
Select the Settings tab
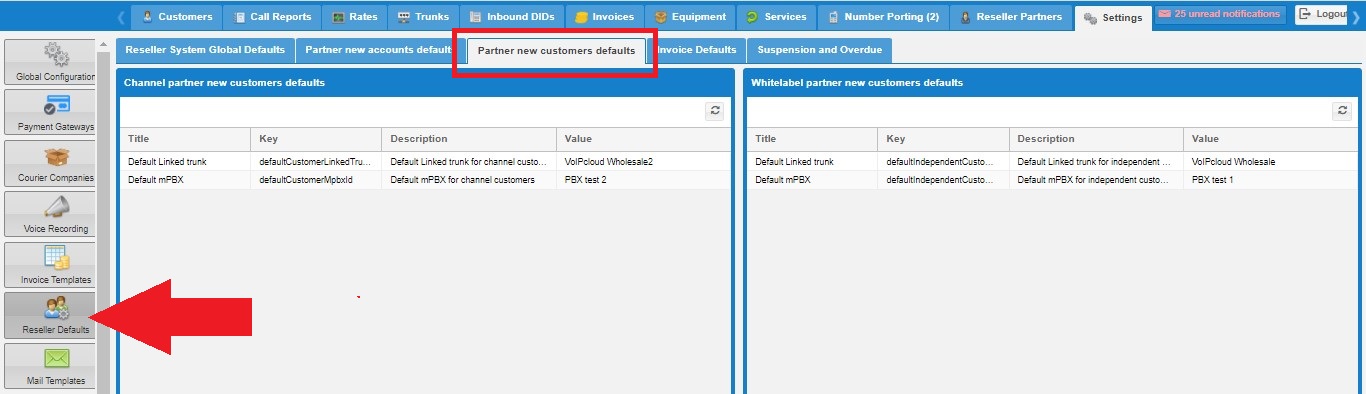(x=1113, y=18)
